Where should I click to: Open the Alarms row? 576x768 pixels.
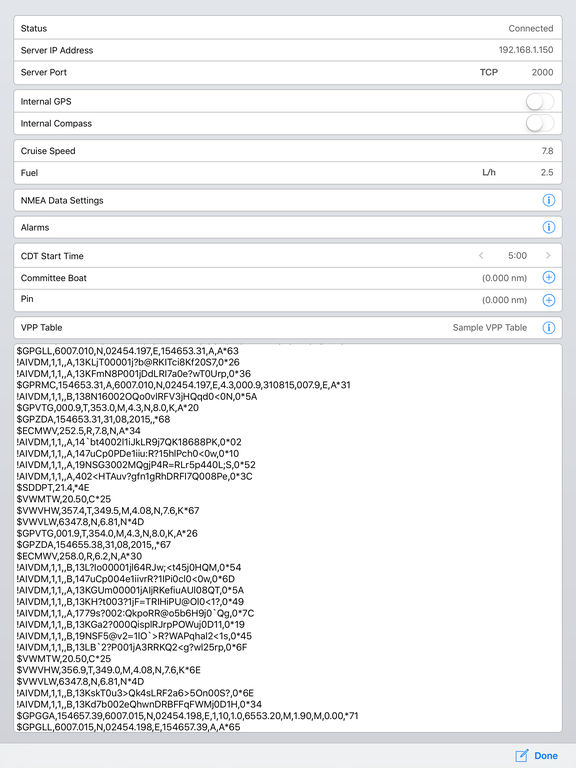coord(288,227)
